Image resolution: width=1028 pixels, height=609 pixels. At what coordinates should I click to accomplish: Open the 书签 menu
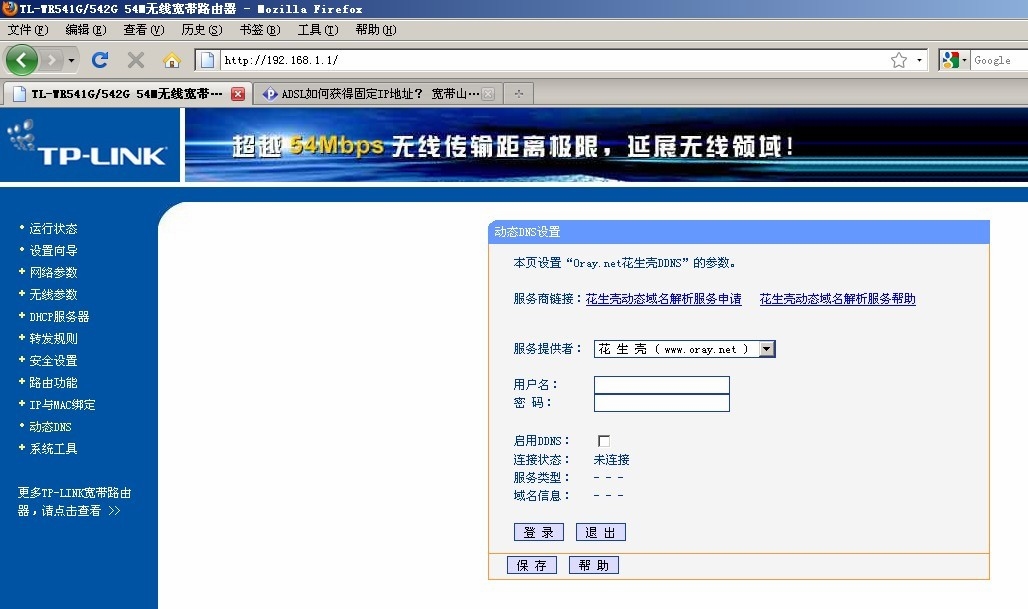click(260, 29)
